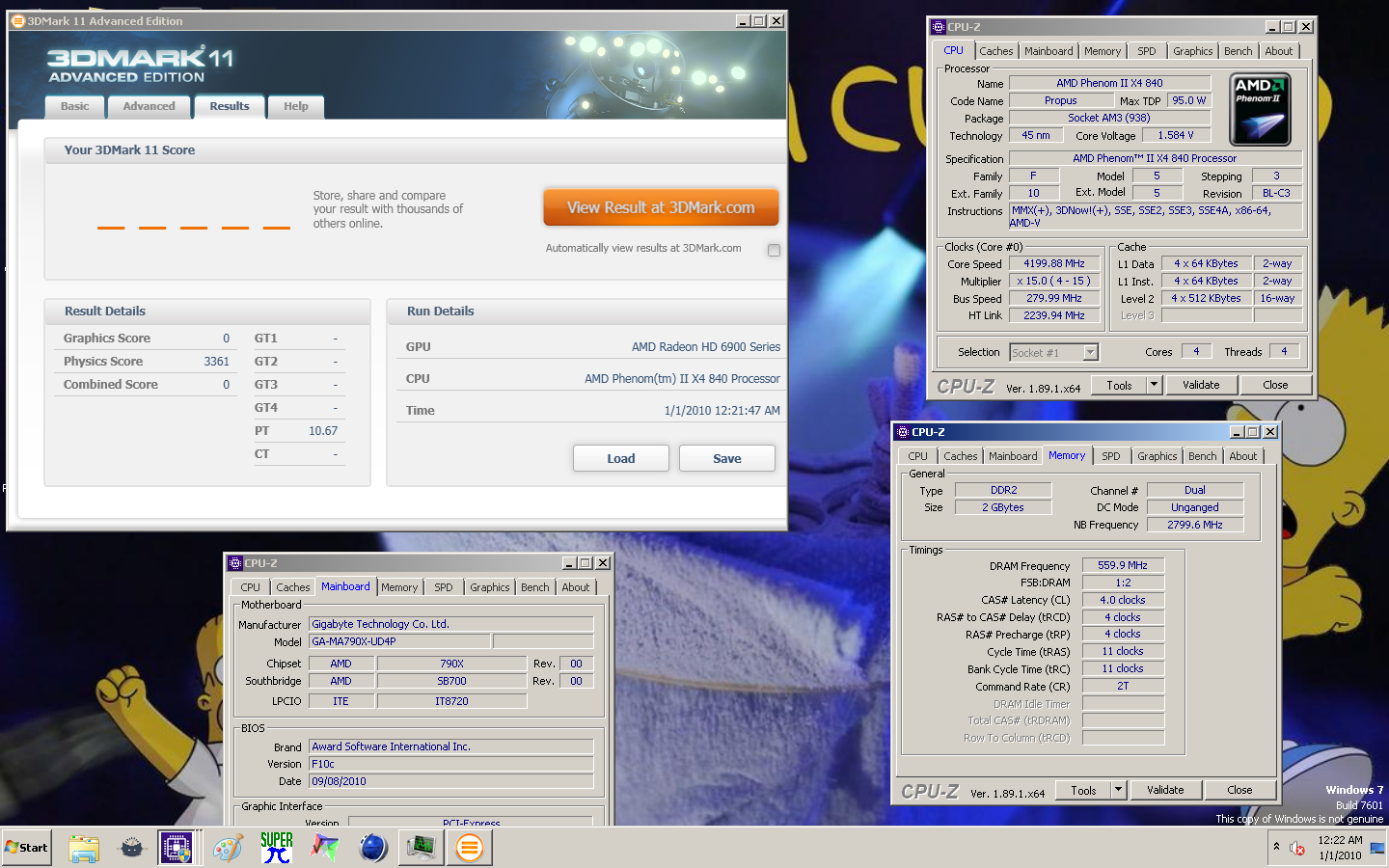Expand Tools arrow in CPU-Z Memory window
1389x868 pixels.
click(1118, 790)
